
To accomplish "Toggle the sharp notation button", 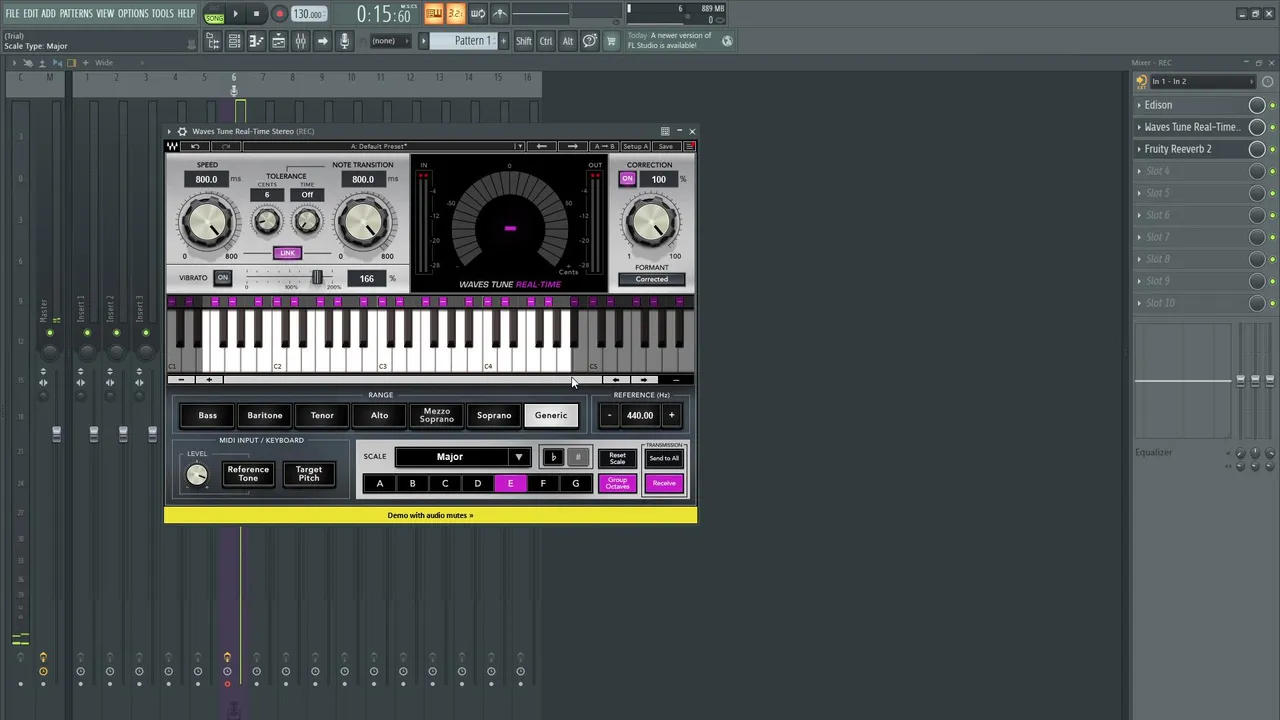I will pyautogui.click(x=577, y=457).
